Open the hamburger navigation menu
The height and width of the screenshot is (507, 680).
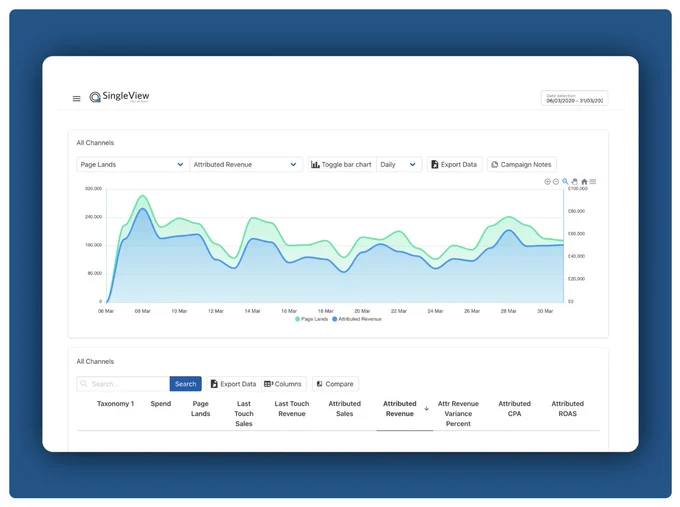pos(76,98)
